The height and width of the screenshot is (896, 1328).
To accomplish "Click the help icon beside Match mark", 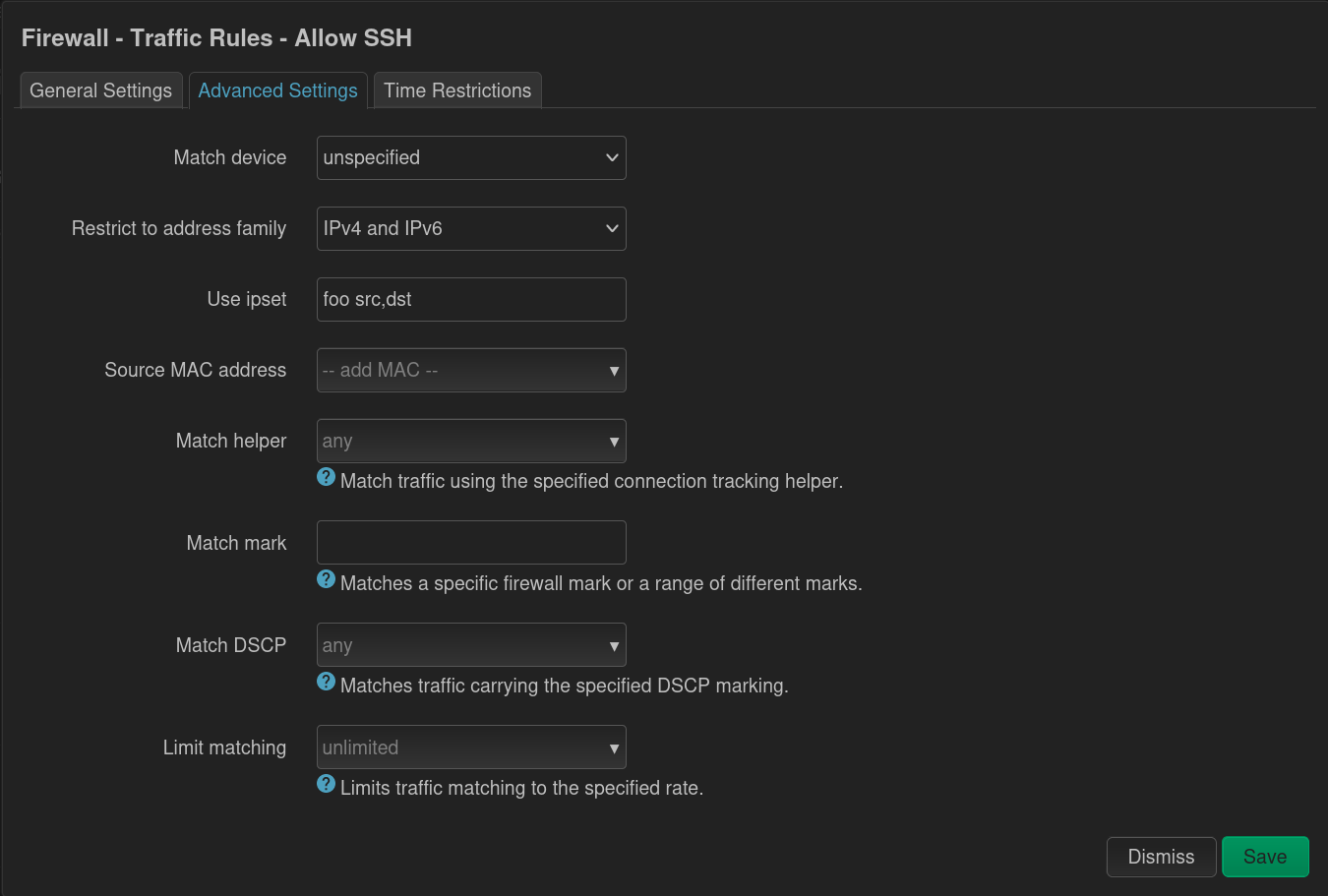I will pyautogui.click(x=326, y=579).
